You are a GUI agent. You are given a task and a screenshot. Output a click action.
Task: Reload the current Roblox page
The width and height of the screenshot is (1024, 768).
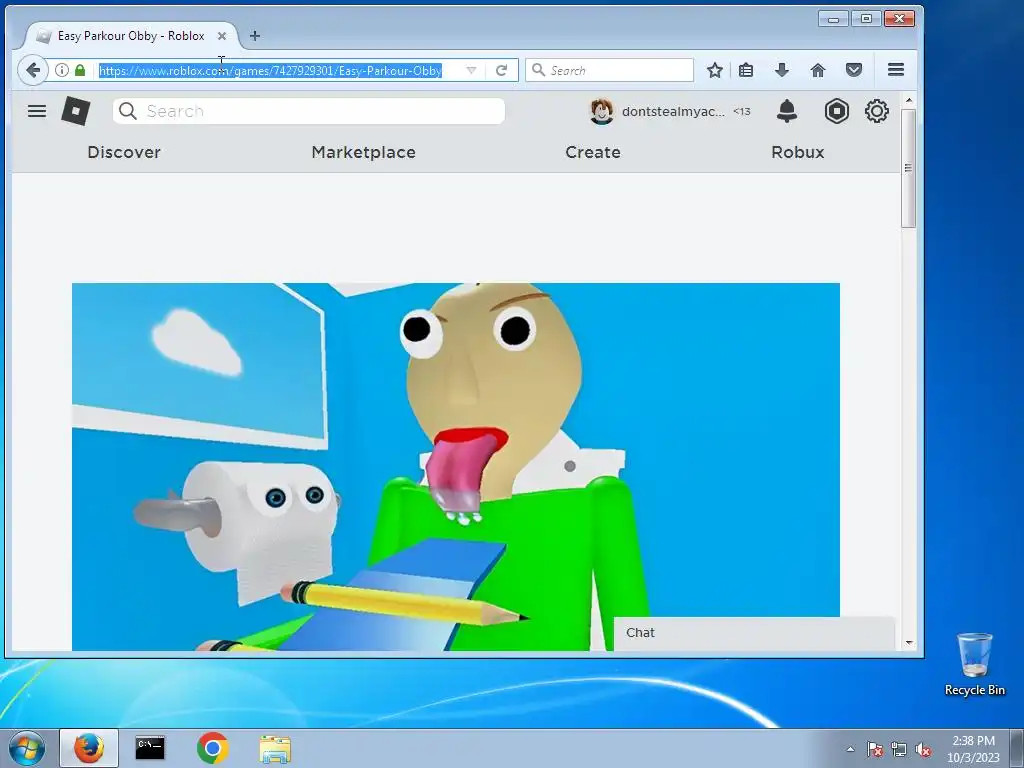tap(501, 70)
